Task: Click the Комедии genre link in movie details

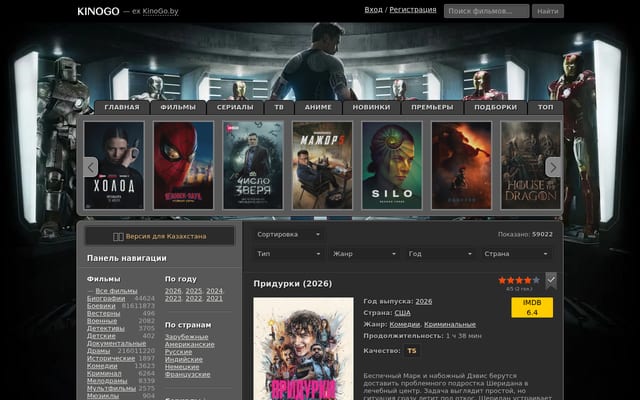Action: pos(405,324)
